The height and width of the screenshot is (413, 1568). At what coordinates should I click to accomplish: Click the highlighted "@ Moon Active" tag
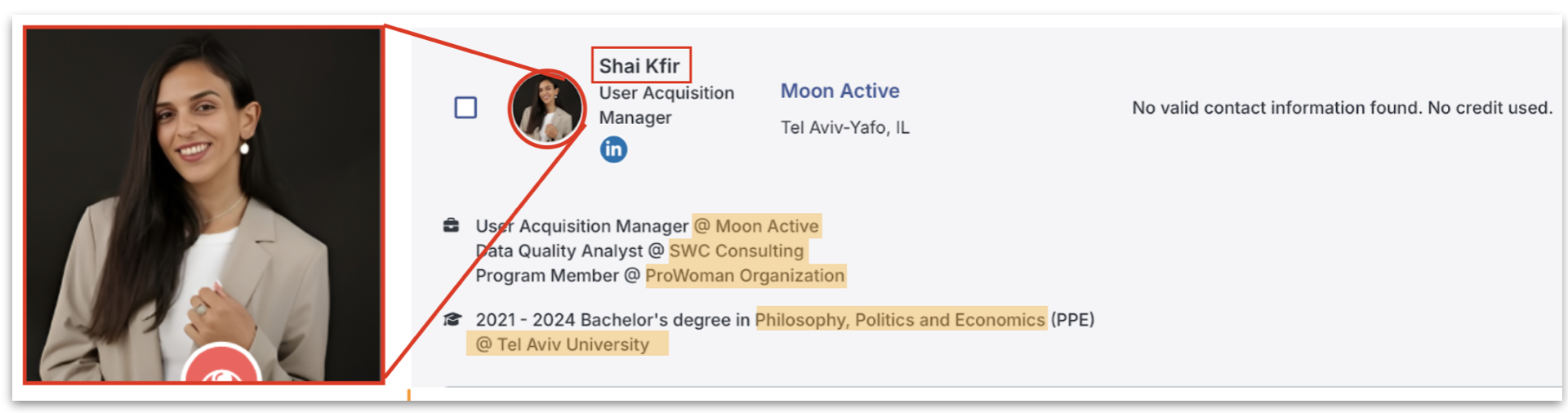pyautogui.click(x=756, y=226)
